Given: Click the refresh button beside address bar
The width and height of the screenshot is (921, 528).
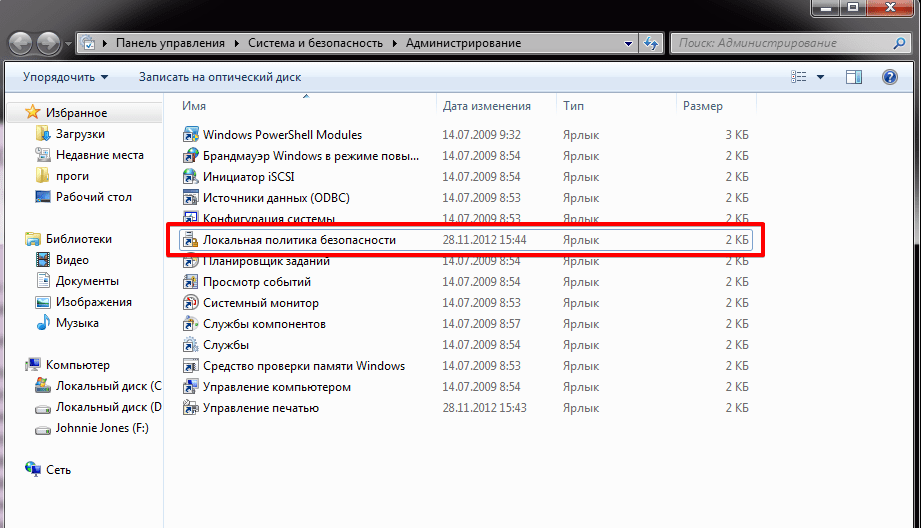Looking at the screenshot, I should 651,43.
